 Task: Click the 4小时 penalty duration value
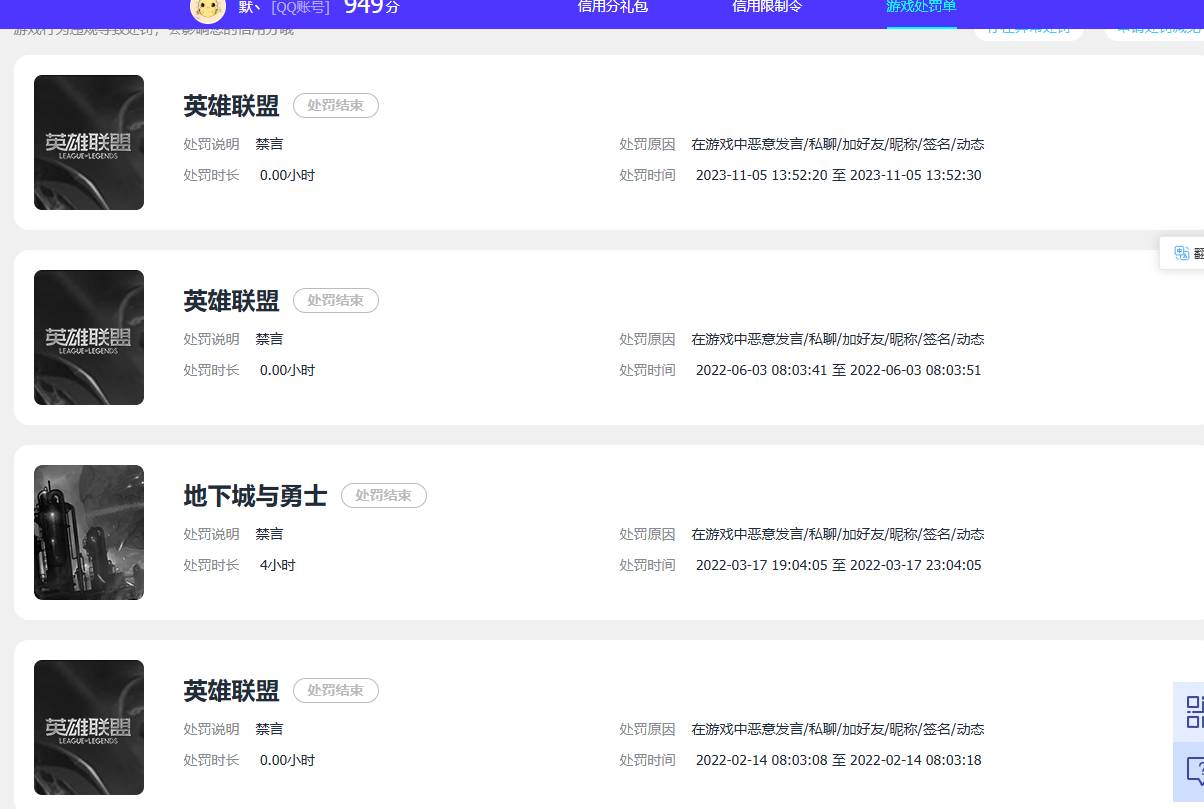coord(277,565)
